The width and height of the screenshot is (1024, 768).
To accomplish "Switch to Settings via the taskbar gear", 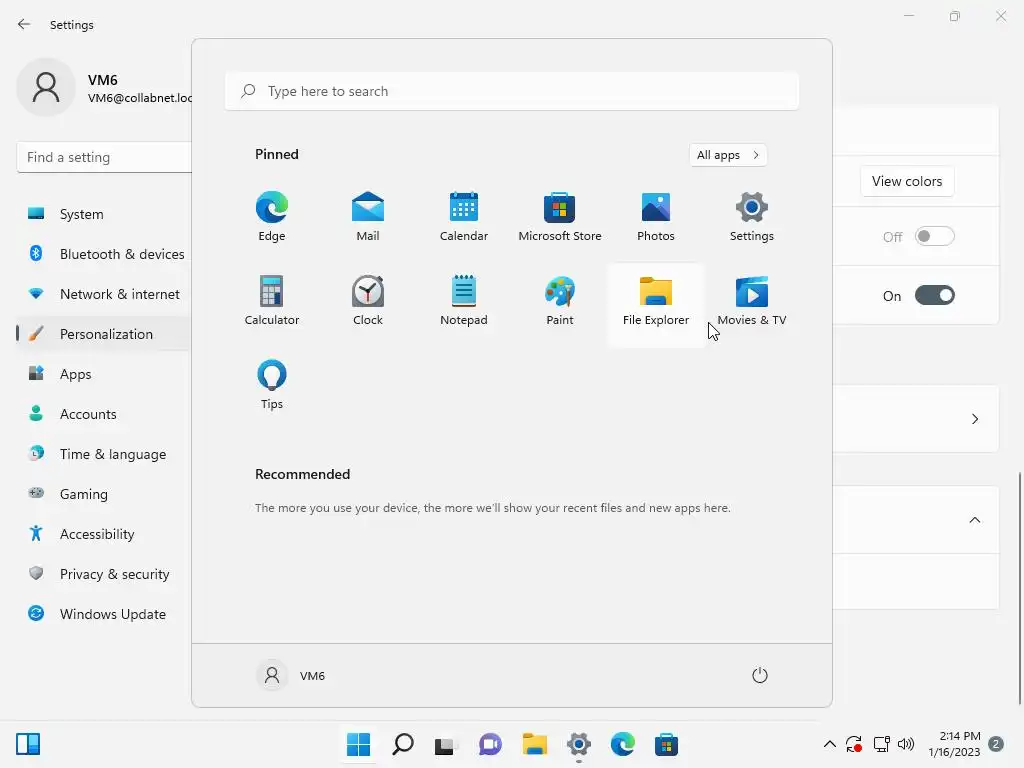I will (579, 744).
